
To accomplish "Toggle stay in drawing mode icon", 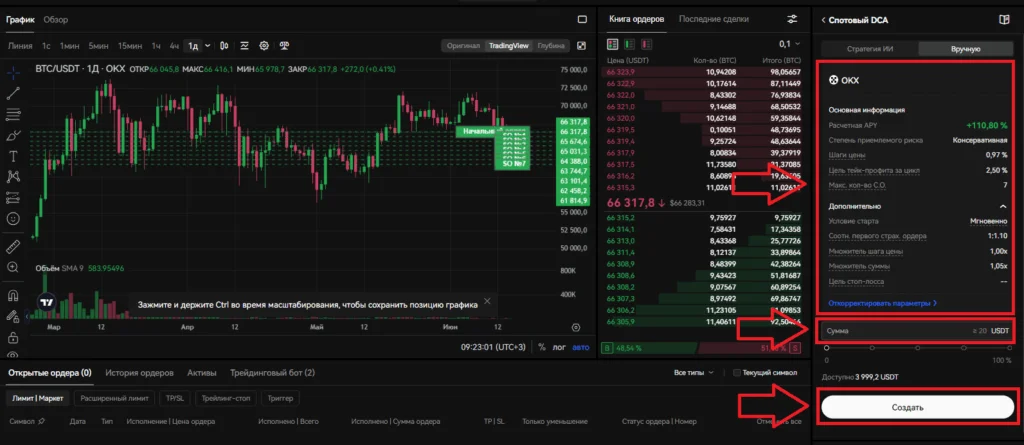I will click(x=13, y=316).
